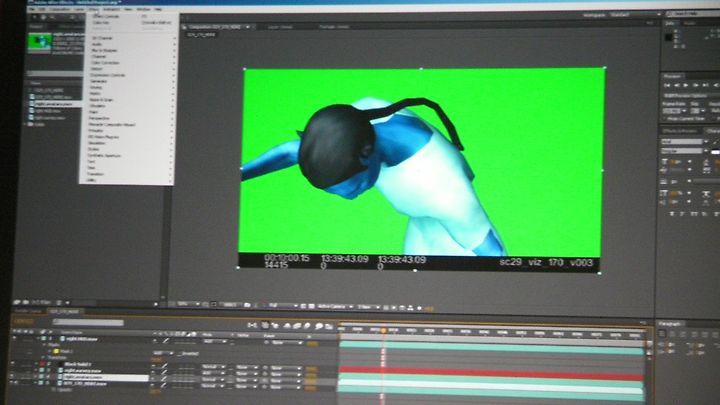Choose Color Correction from Effect menu
The image size is (720, 405).
tap(106, 63)
